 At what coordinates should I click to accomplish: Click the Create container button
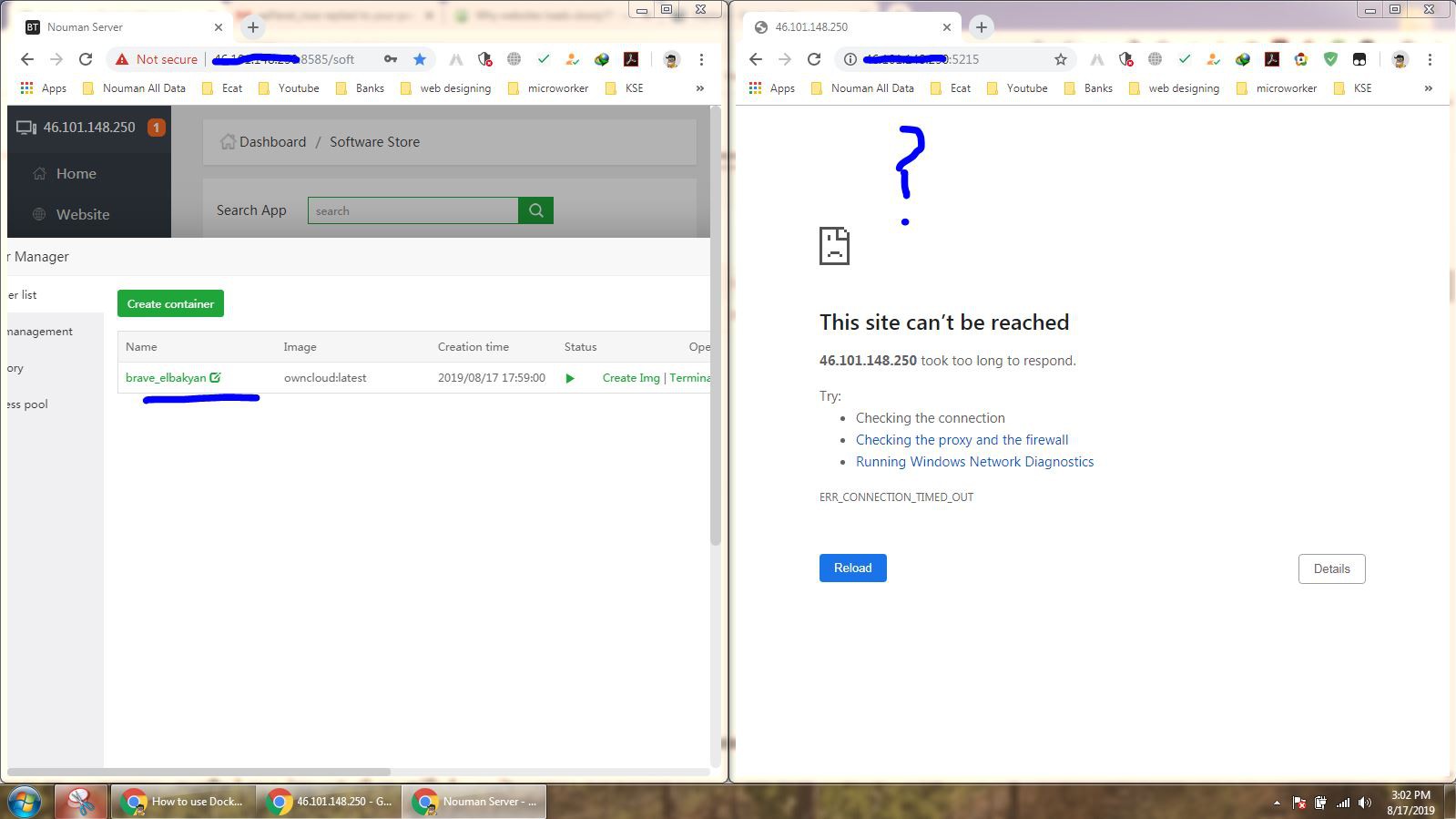pos(170,303)
